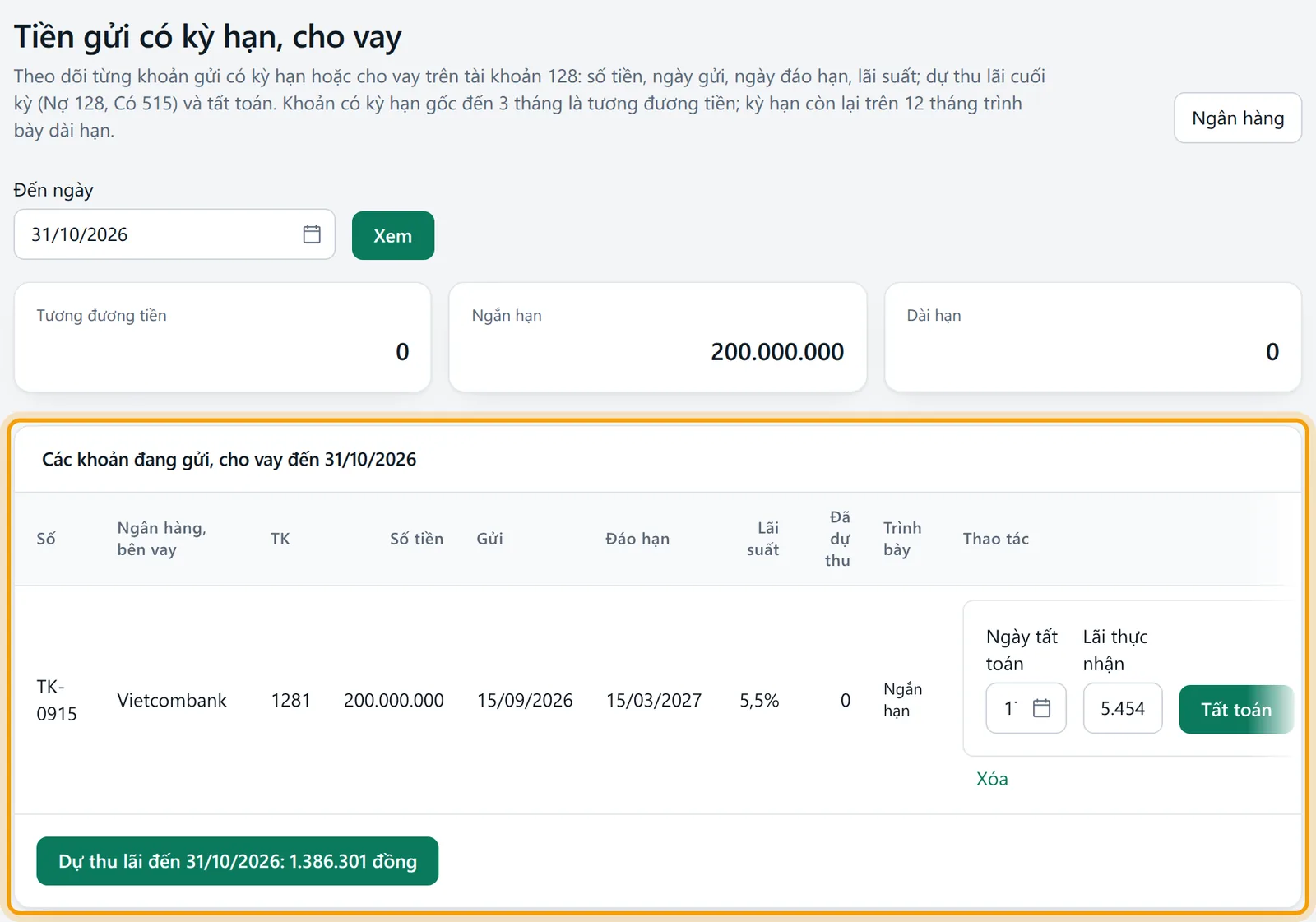The height and width of the screenshot is (922, 1316).
Task: Click the Vietcombank cell
Action: pos(172,700)
